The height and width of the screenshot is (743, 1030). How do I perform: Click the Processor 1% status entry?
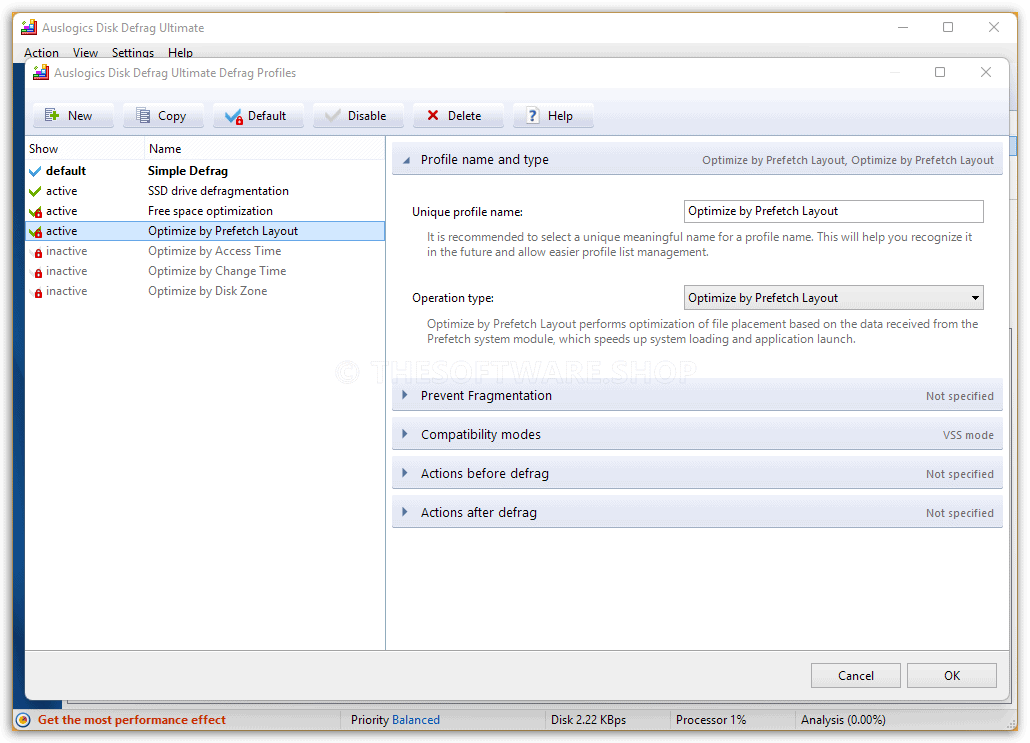711,720
